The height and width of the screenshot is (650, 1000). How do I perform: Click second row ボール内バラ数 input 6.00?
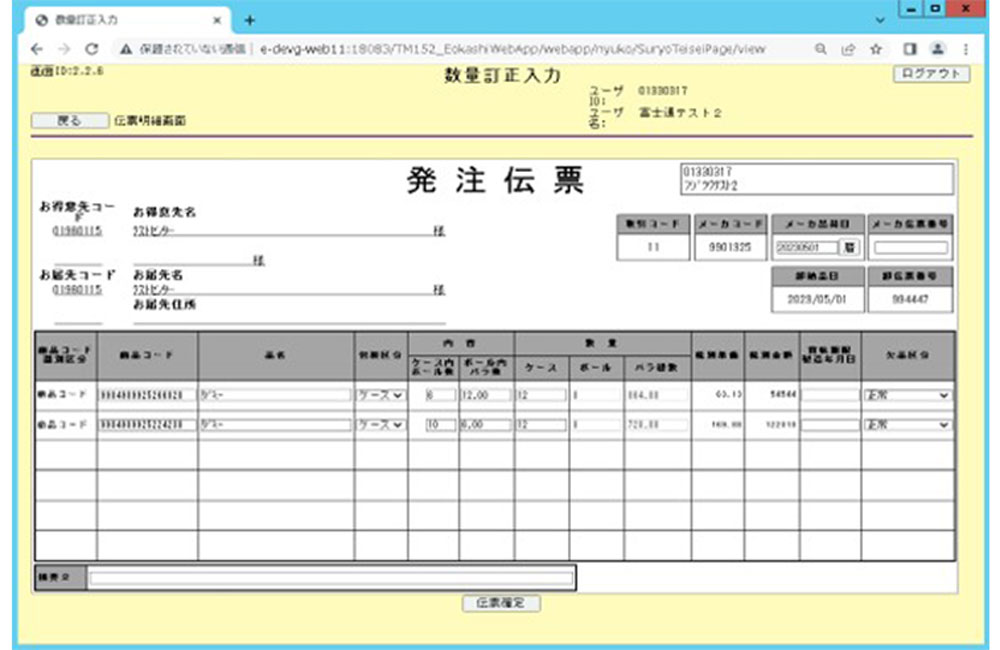coord(485,425)
